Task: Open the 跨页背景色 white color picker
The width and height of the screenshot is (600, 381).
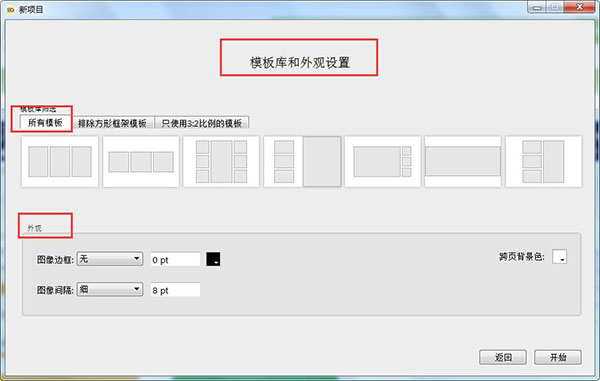Action: tap(559, 257)
